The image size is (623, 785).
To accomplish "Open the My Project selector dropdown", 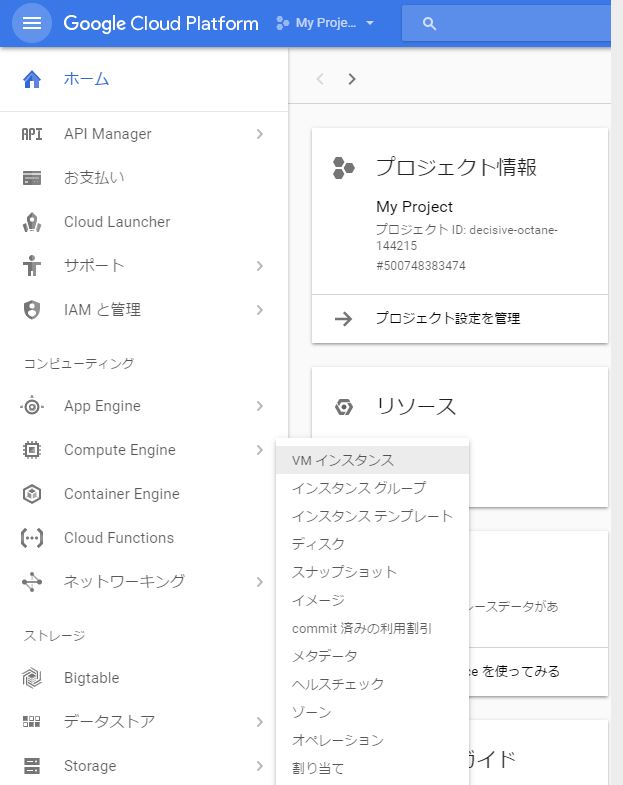I will pyautogui.click(x=325, y=23).
